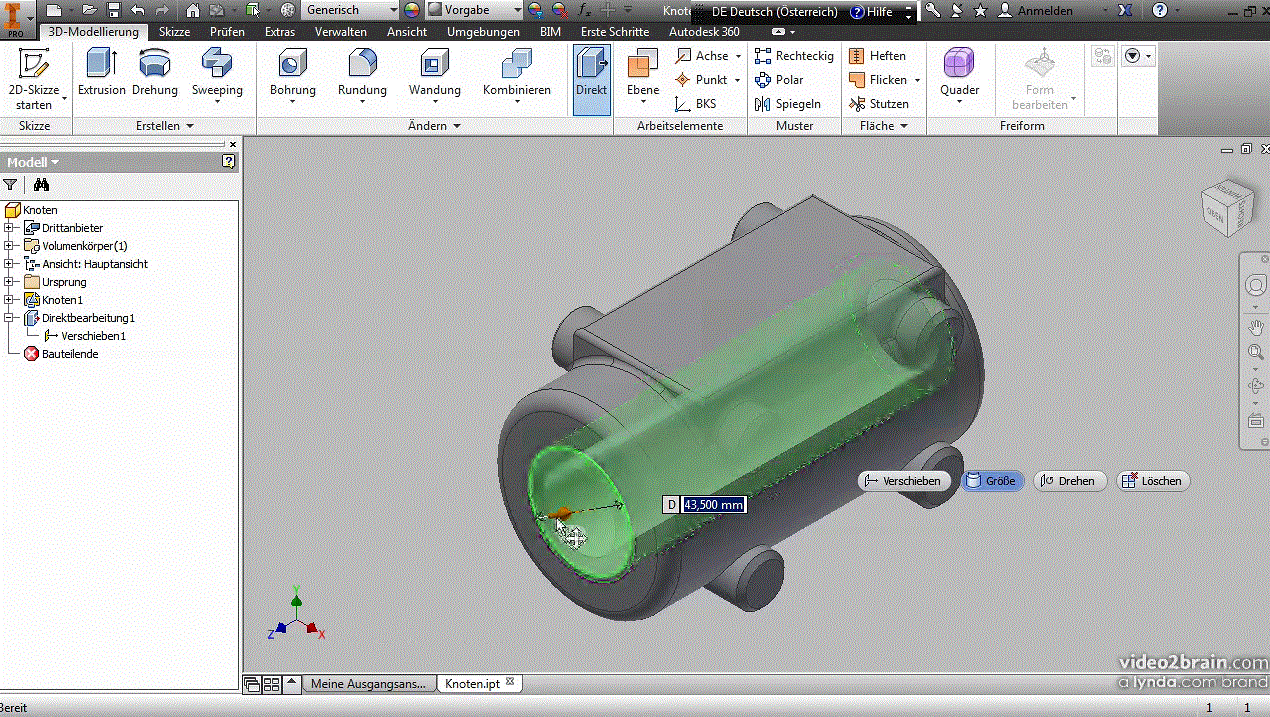The image size is (1270, 717).
Task: Click the color wheel appearance icon
Action: coord(412,10)
